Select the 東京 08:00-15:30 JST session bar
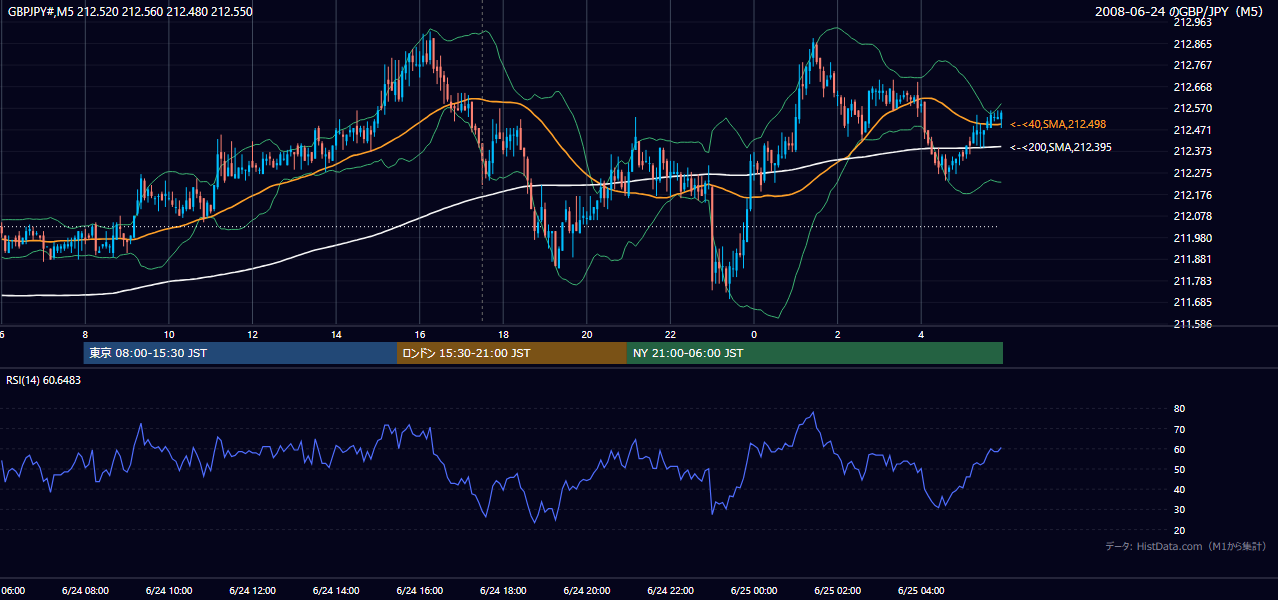The width and height of the screenshot is (1278, 600). (240, 353)
